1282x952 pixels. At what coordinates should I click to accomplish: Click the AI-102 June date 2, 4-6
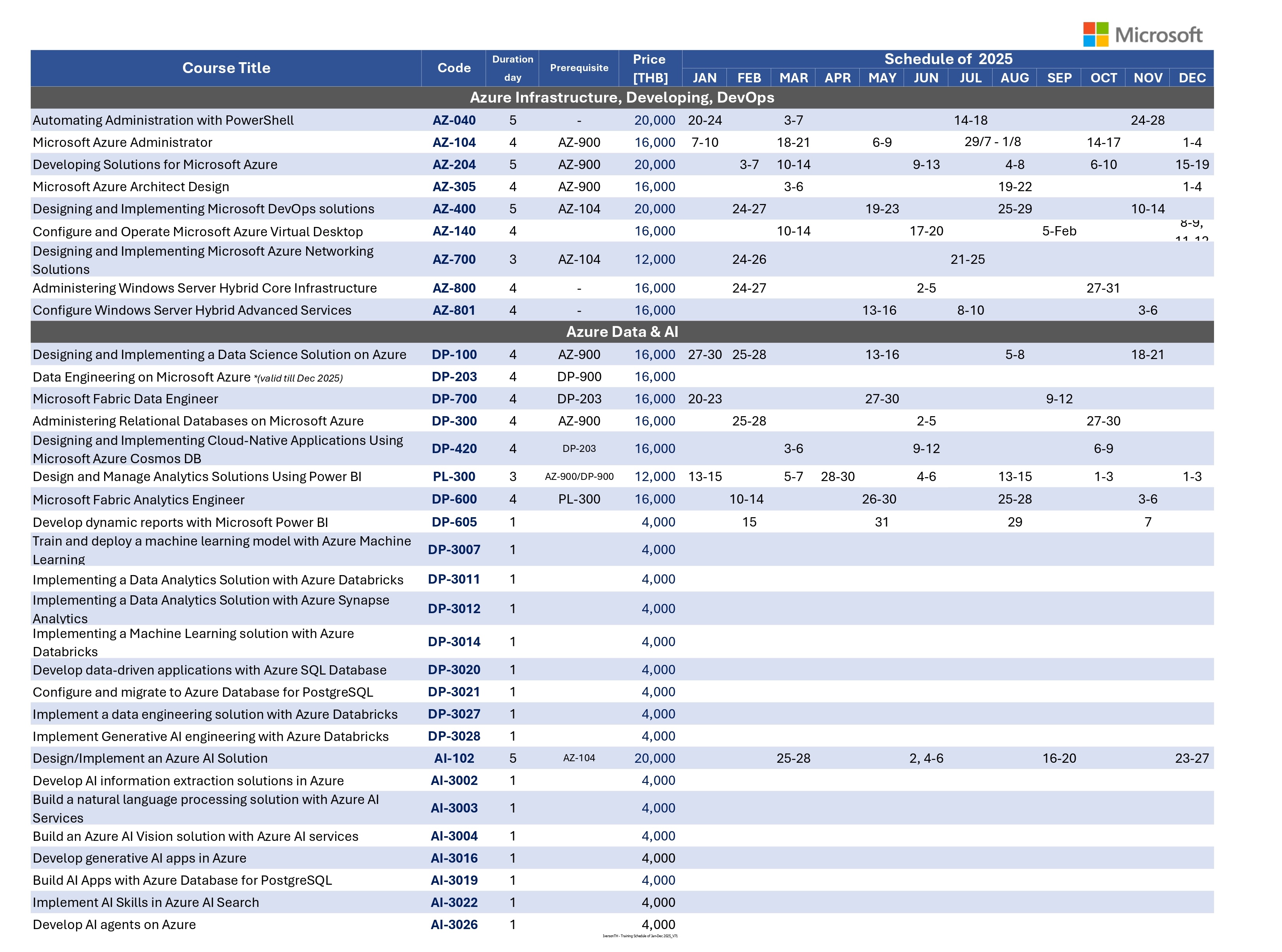[x=927, y=758]
